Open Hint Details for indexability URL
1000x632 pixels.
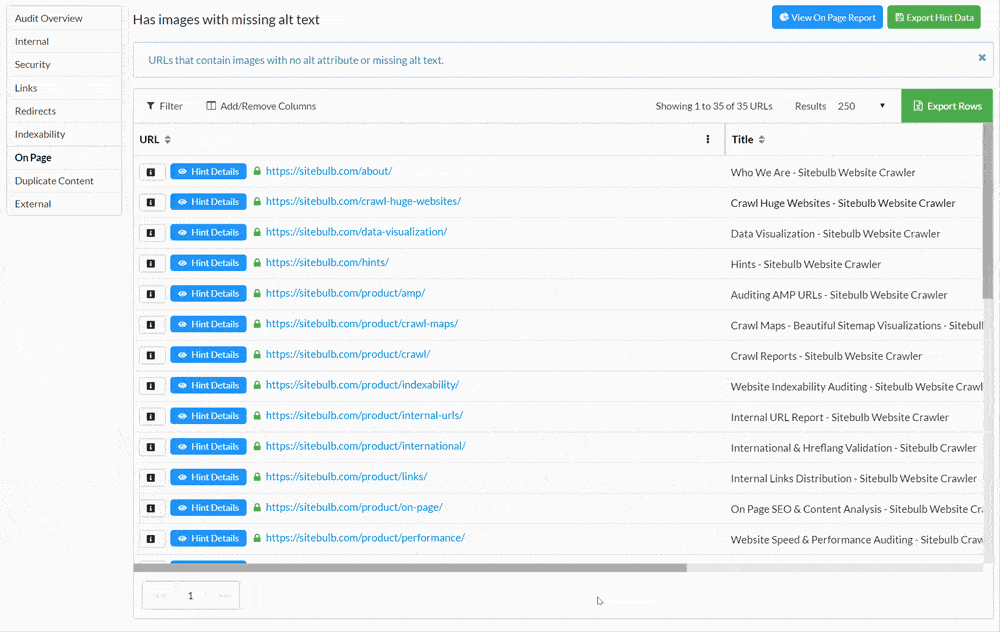(x=209, y=386)
